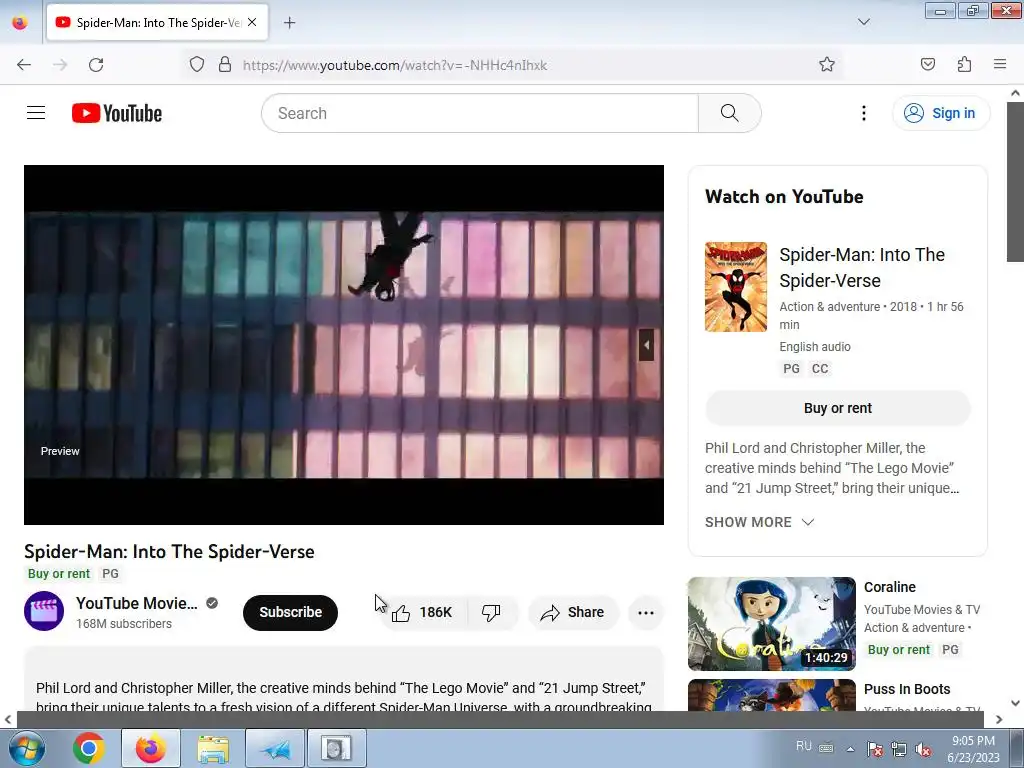Click the CC badge in Watch panel
The image size is (1024, 768).
point(820,369)
